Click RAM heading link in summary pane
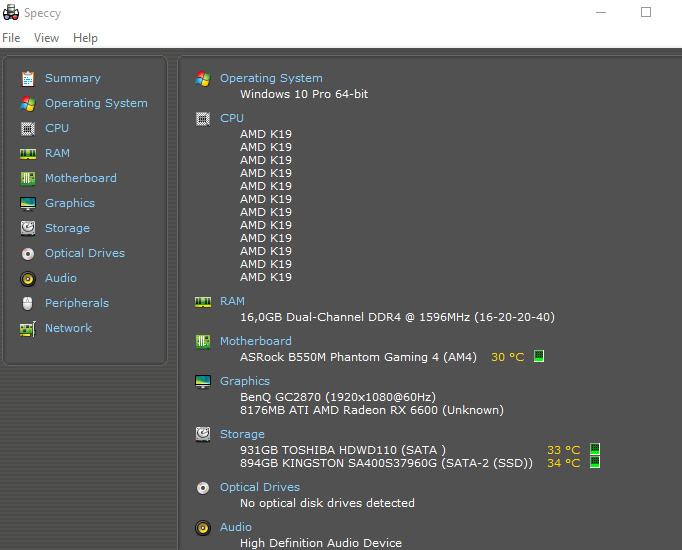Image resolution: width=682 pixels, height=550 pixels. tap(232, 301)
